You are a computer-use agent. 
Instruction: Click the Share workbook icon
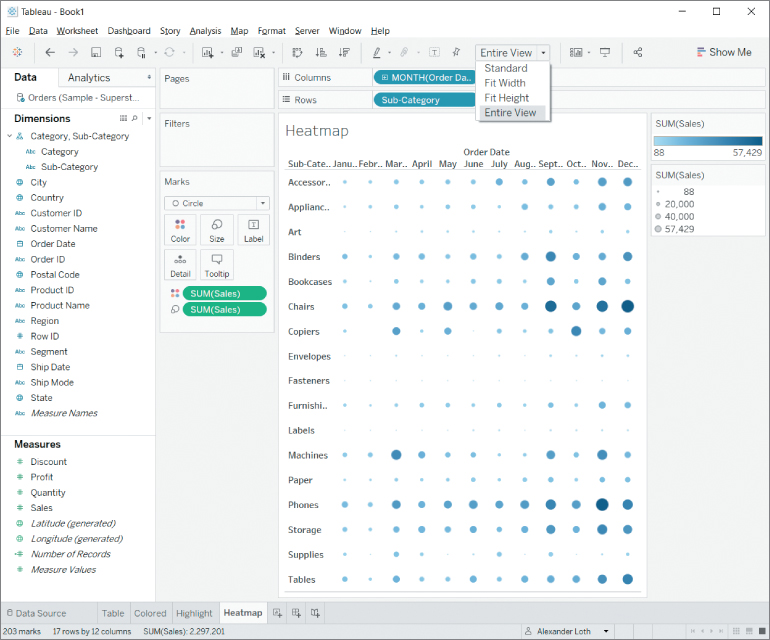click(638, 52)
